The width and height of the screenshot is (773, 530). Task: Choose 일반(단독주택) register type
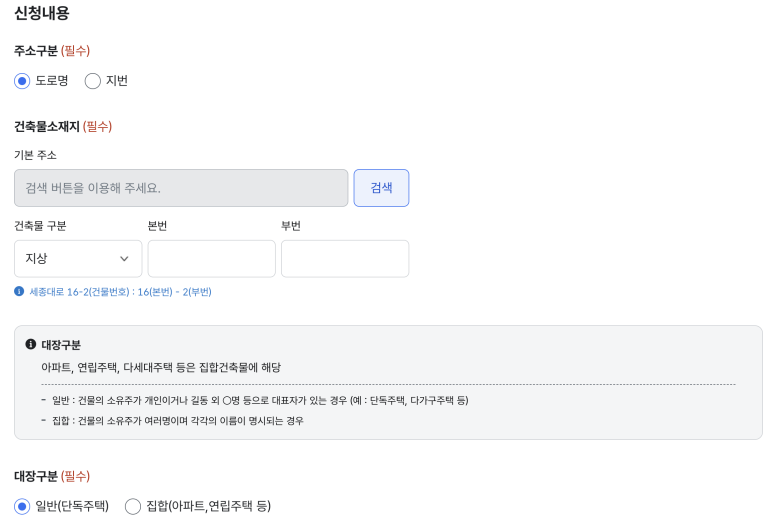[x=22, y=506]
